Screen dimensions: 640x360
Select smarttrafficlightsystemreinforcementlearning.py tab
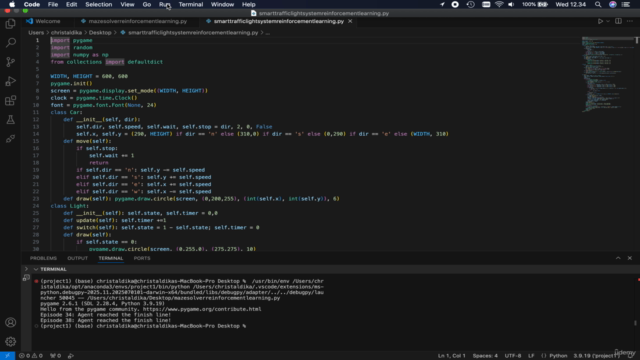(278, 21)
